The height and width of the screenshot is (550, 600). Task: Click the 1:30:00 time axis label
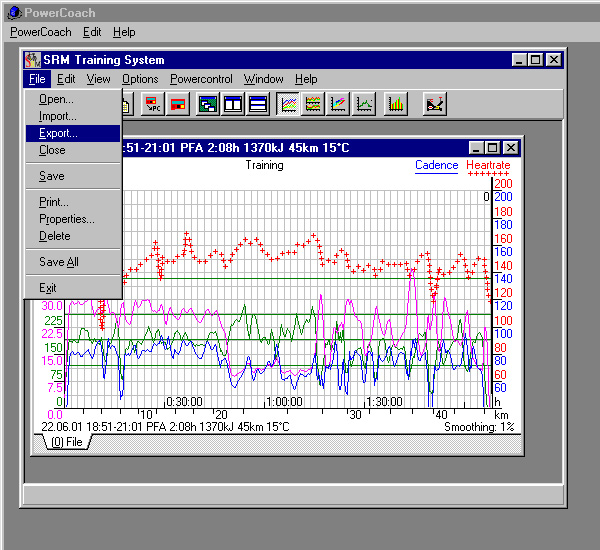[384, 402]
